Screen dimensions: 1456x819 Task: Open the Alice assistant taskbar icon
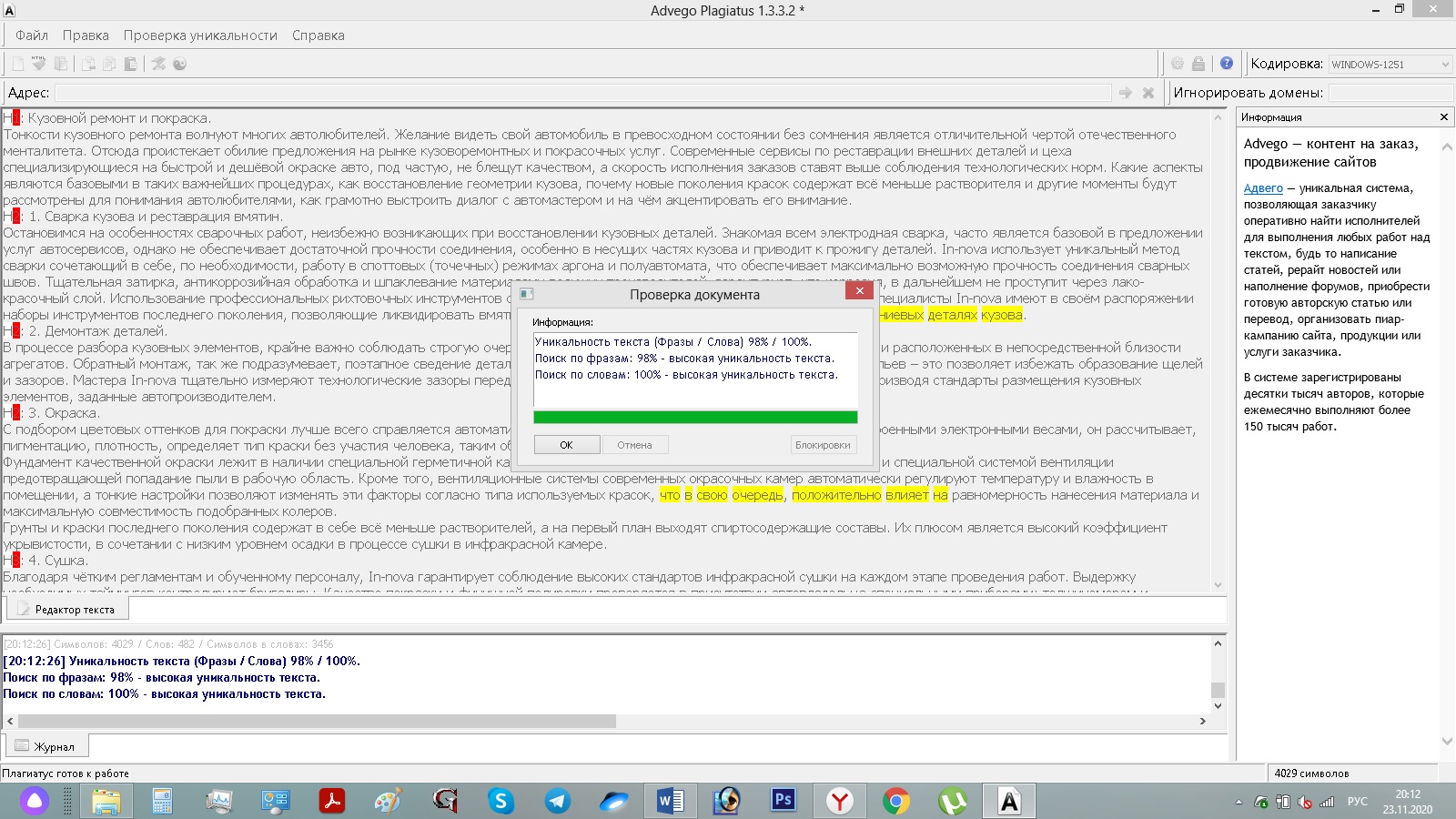pos(35,801)
